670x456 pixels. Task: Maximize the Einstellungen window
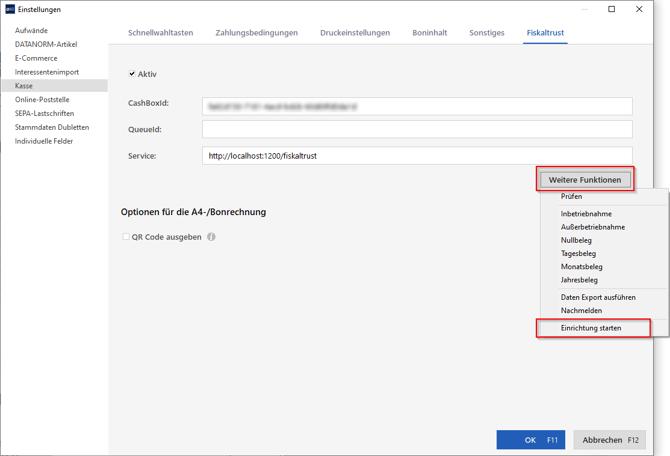(x=611, y=9)
